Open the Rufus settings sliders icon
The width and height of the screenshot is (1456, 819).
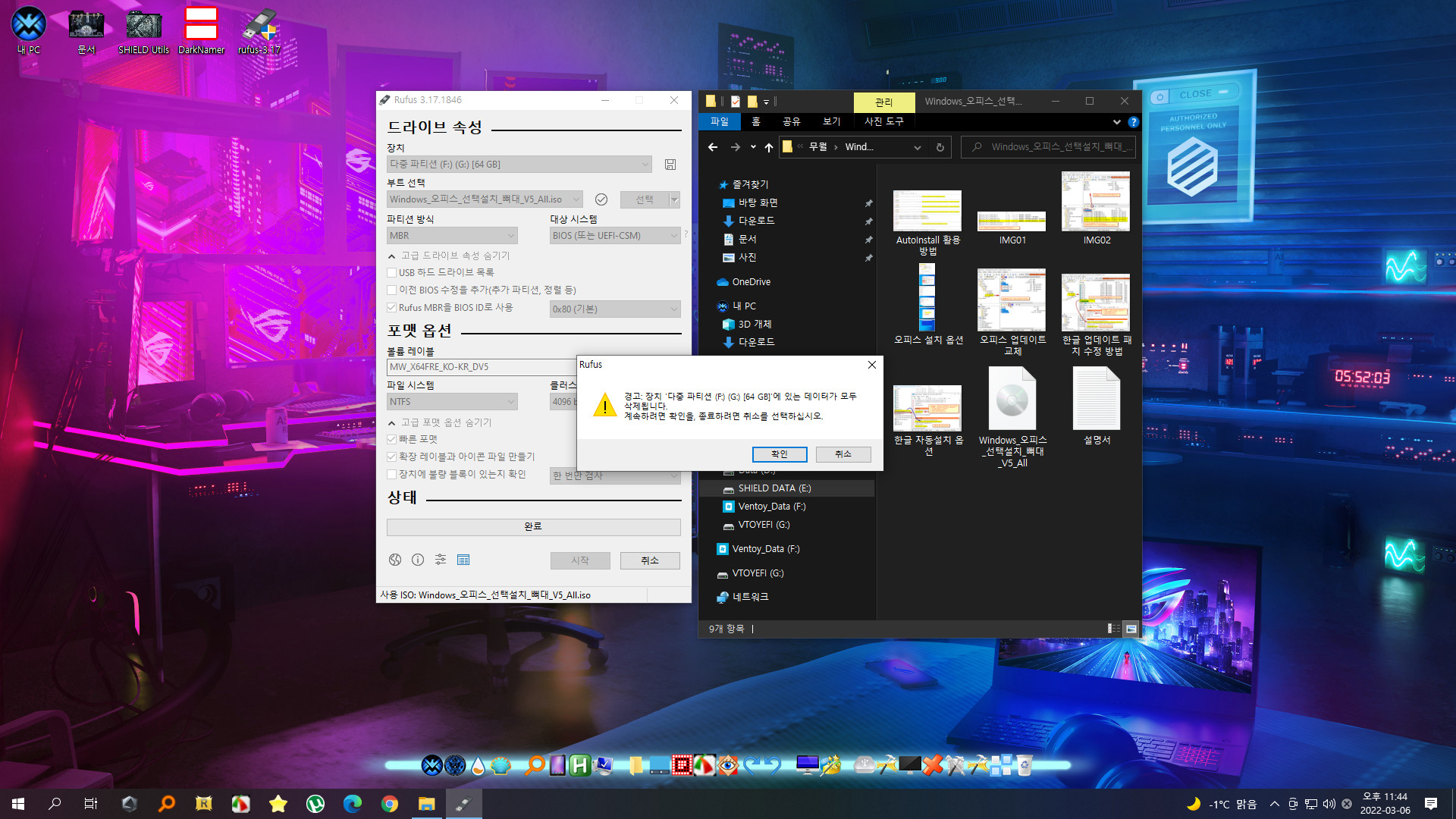point(441,560)
